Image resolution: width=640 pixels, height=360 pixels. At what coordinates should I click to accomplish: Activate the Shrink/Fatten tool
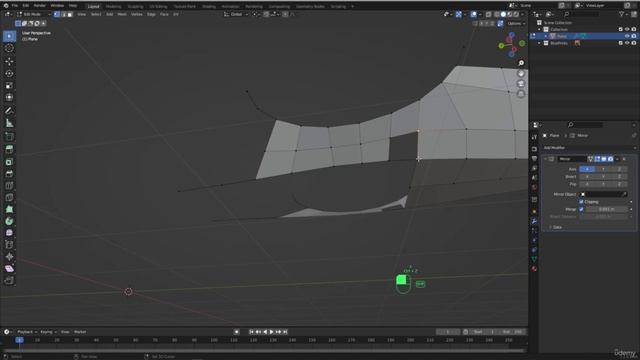9,257
